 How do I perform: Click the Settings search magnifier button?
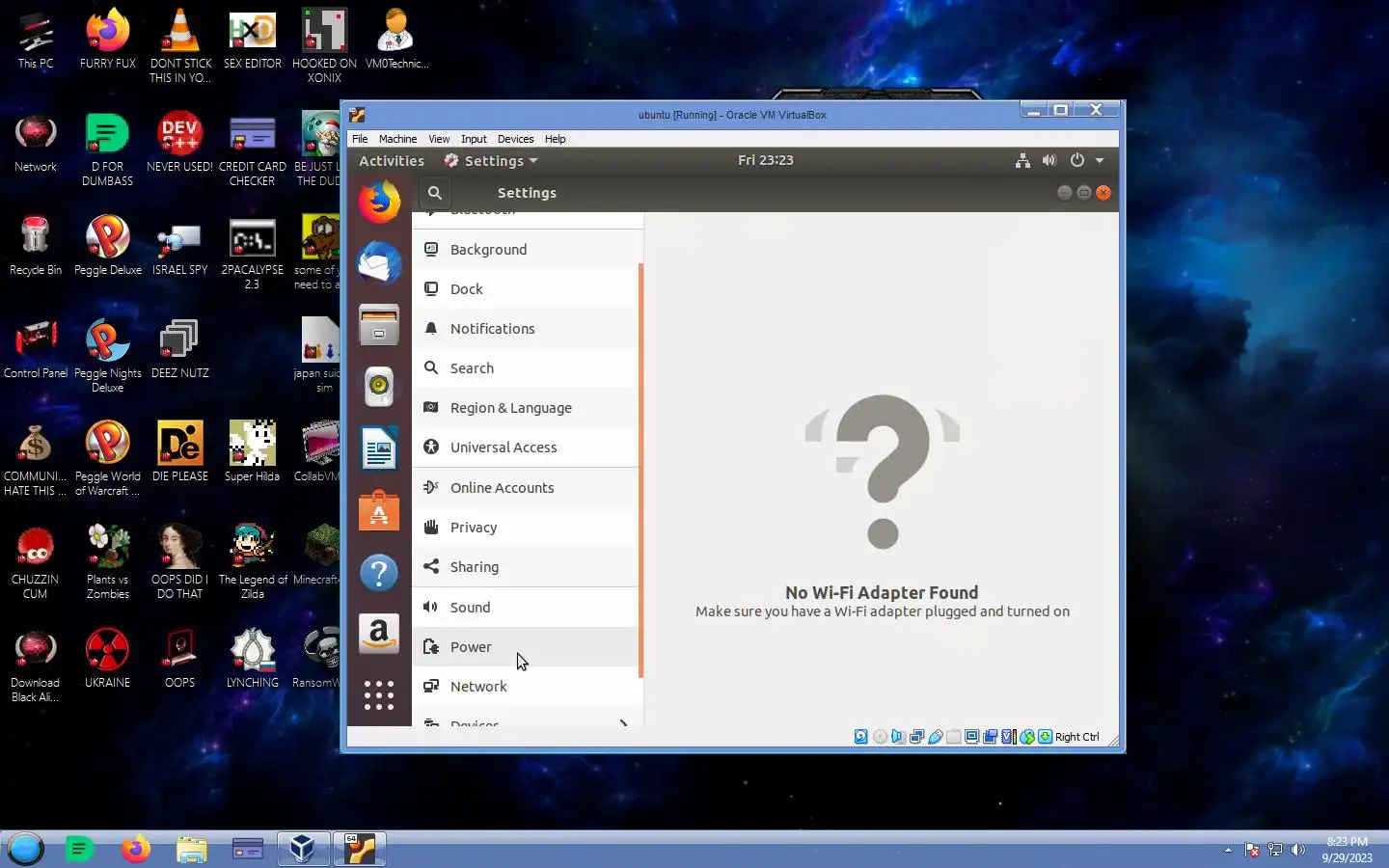pyautogui.click(x=435, y=193)
